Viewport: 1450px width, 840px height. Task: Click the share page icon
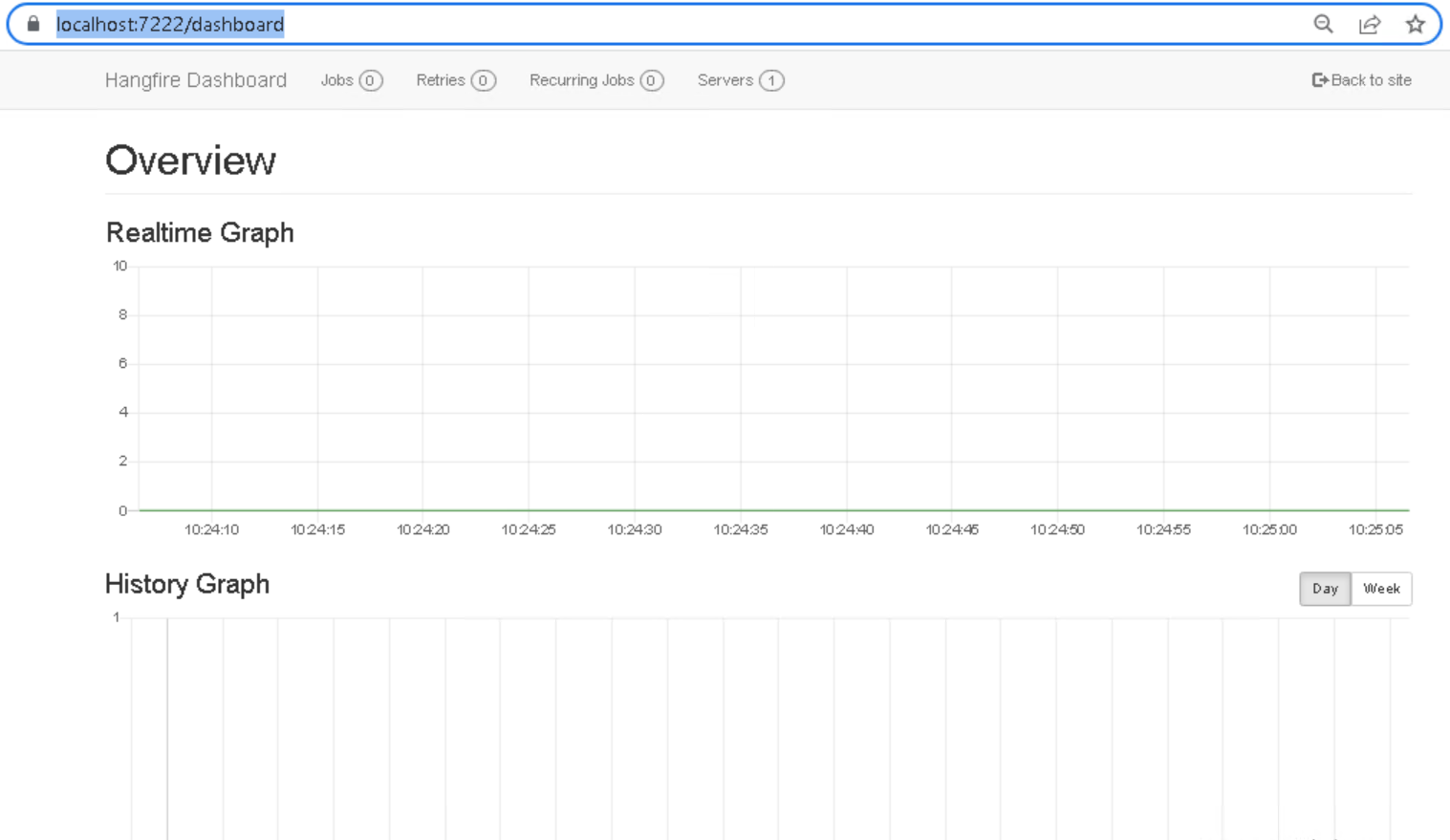[1370, 24]
